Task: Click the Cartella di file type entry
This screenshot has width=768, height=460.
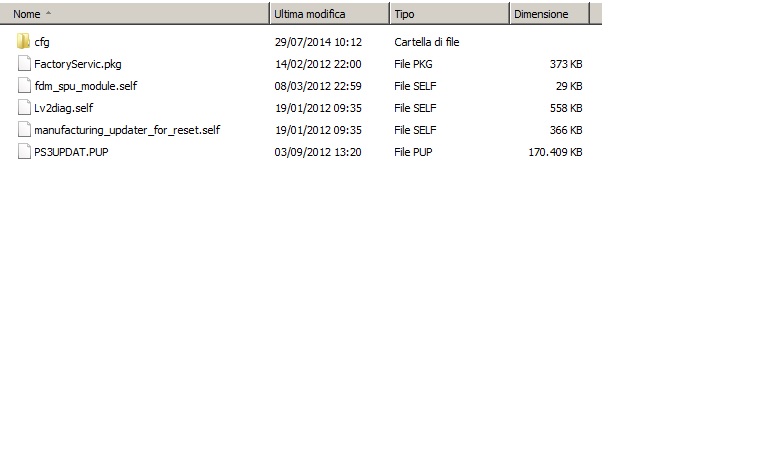Action: click(427, 42)
